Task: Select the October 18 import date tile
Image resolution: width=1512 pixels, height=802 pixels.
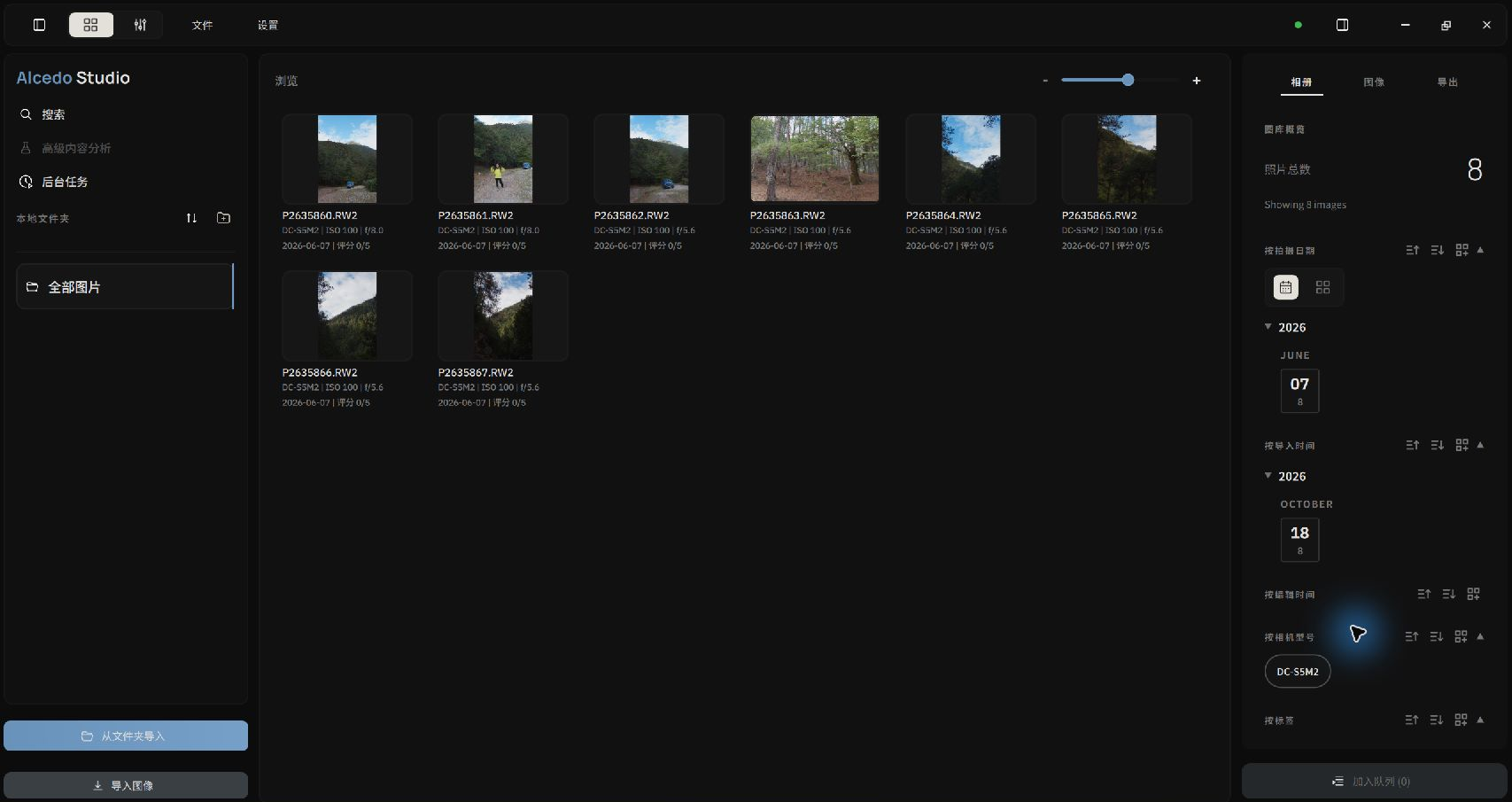Action: 1299,540
